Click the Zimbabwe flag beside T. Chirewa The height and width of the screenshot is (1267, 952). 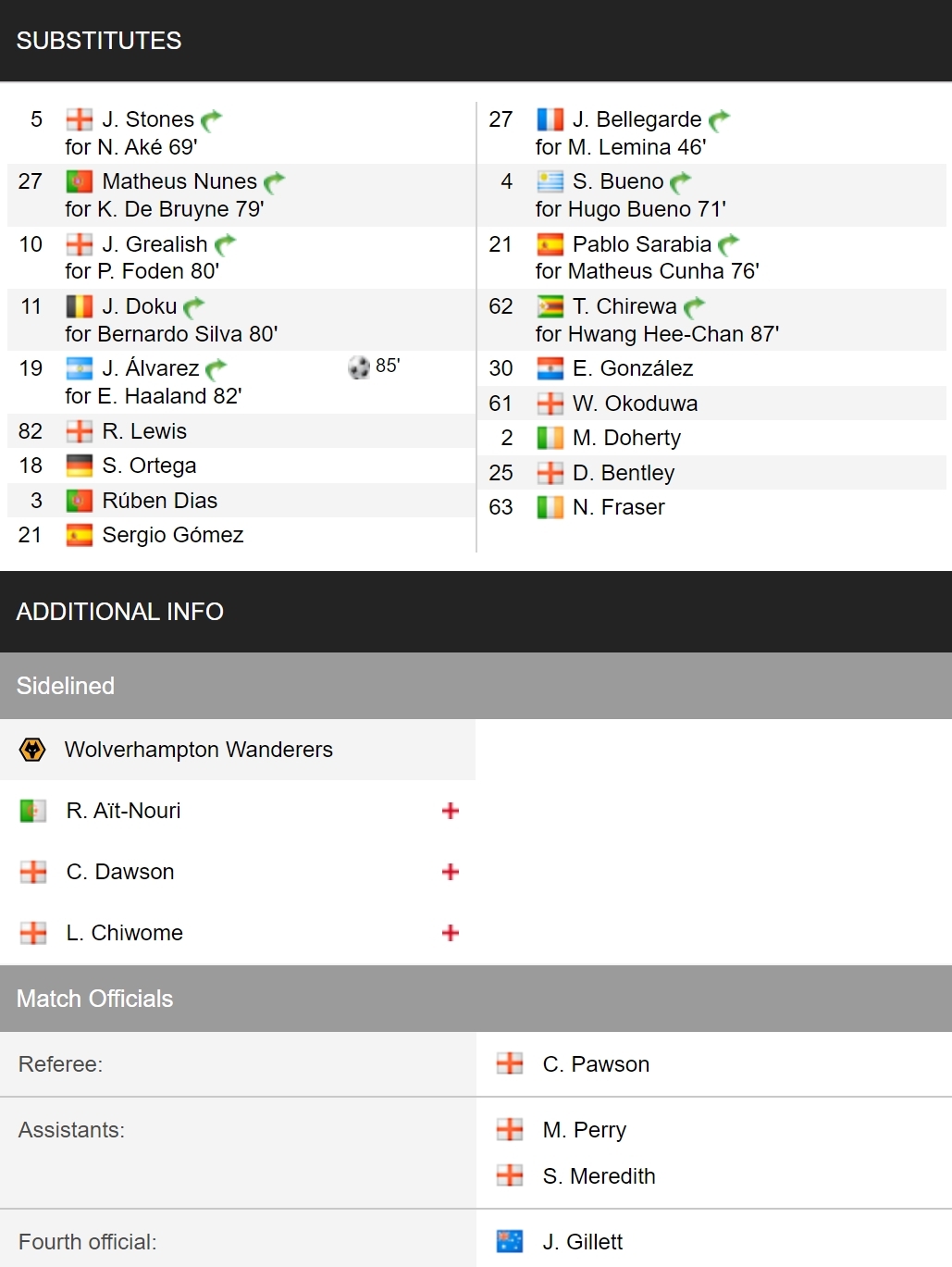coord(550,306)
